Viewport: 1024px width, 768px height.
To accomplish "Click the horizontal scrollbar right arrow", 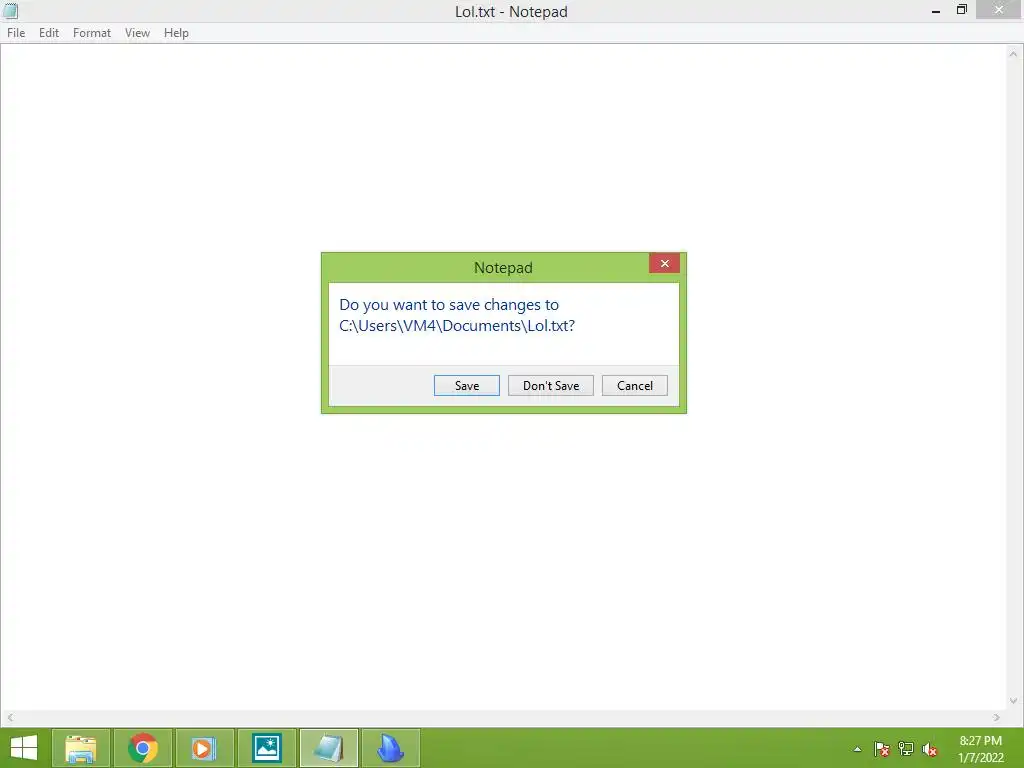I will click(x=996, y=717).
